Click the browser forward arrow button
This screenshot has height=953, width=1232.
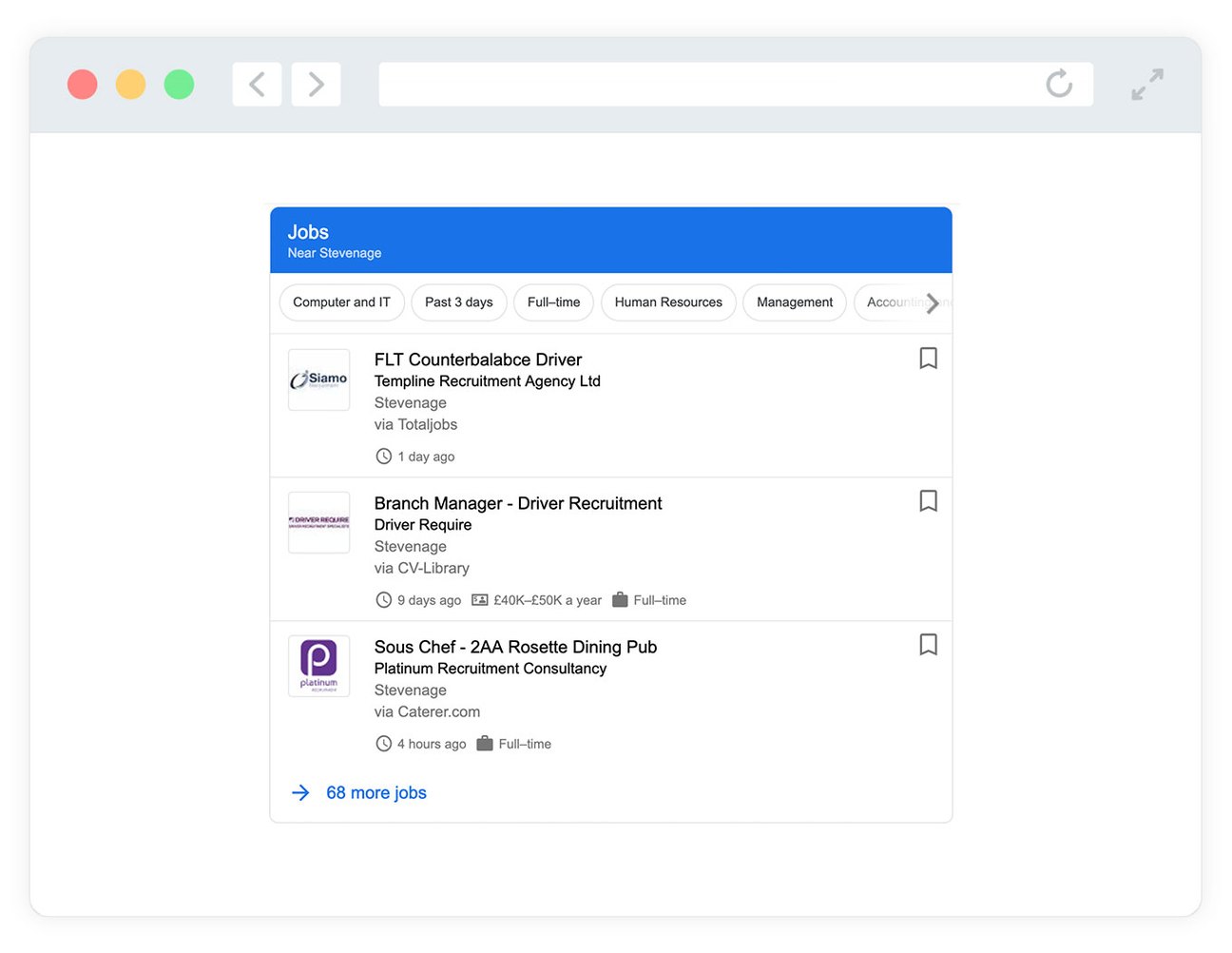(x=316, y=85)
